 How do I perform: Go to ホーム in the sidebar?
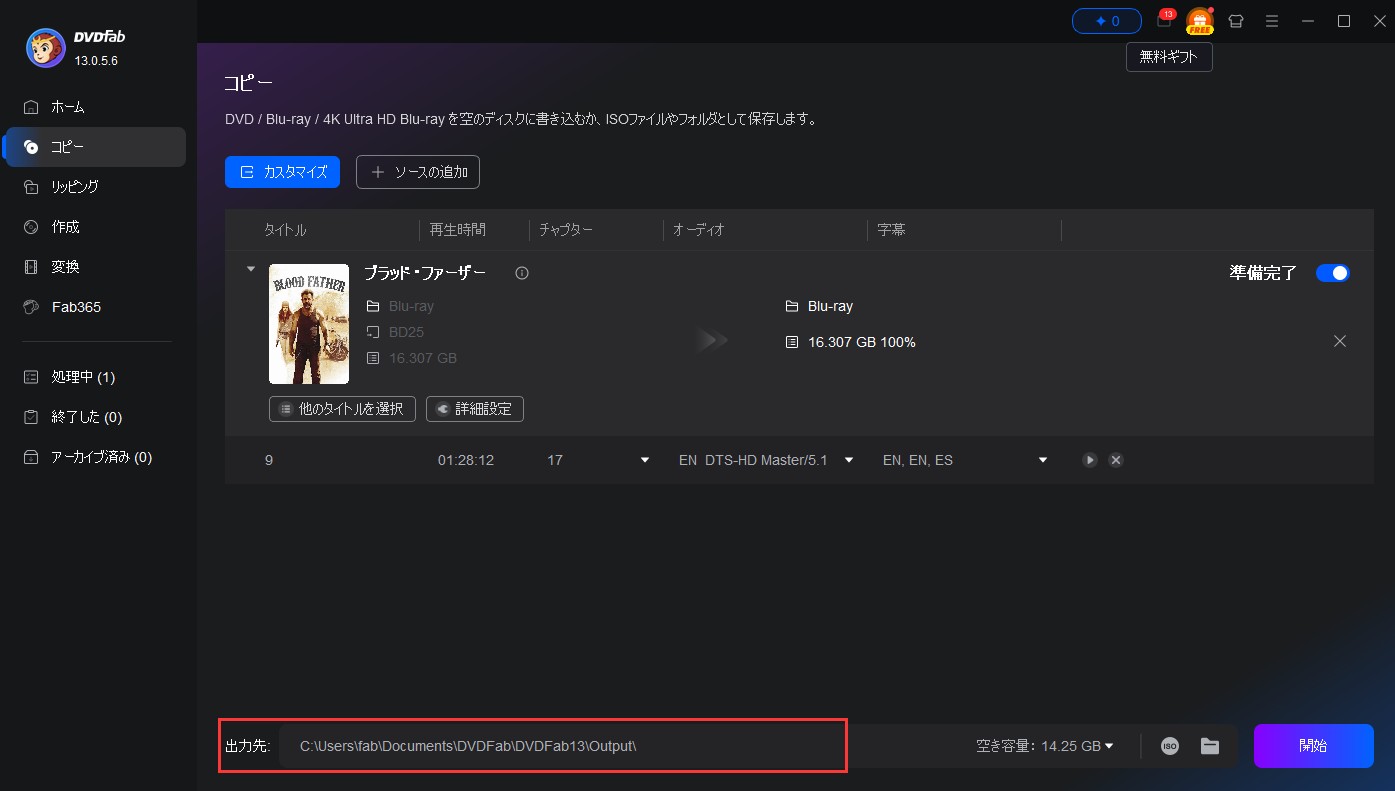(x=95, y=107)
